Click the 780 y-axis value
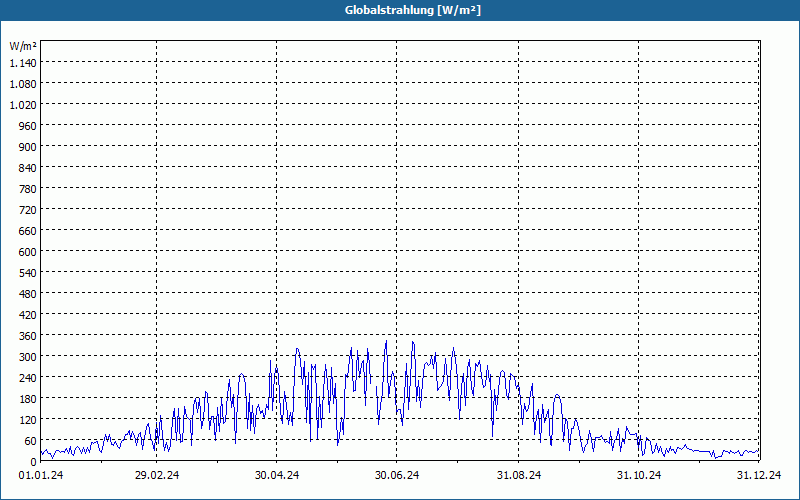Image resolution: width=800 pixels, height=500 pixels. tap(28, 189)
